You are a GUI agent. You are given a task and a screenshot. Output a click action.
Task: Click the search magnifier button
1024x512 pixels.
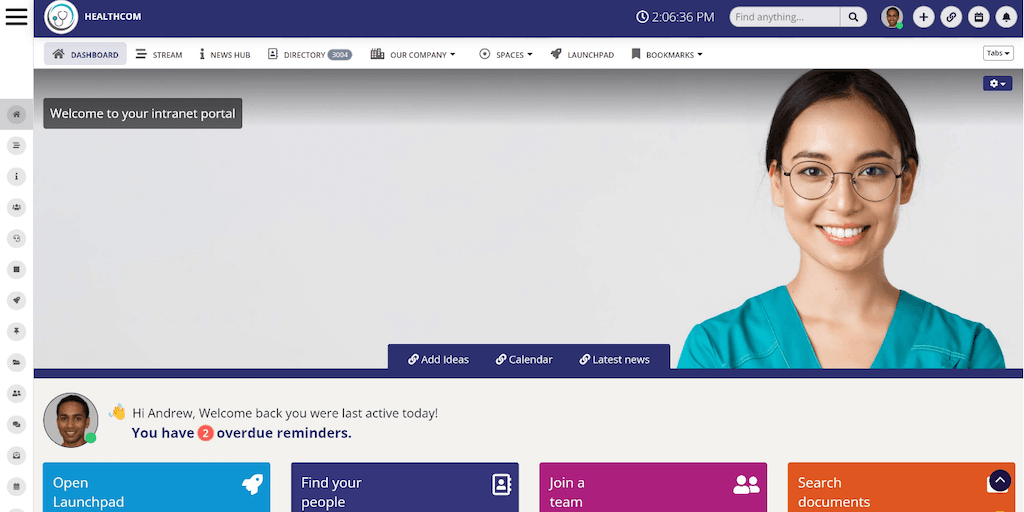click(853, 17)
